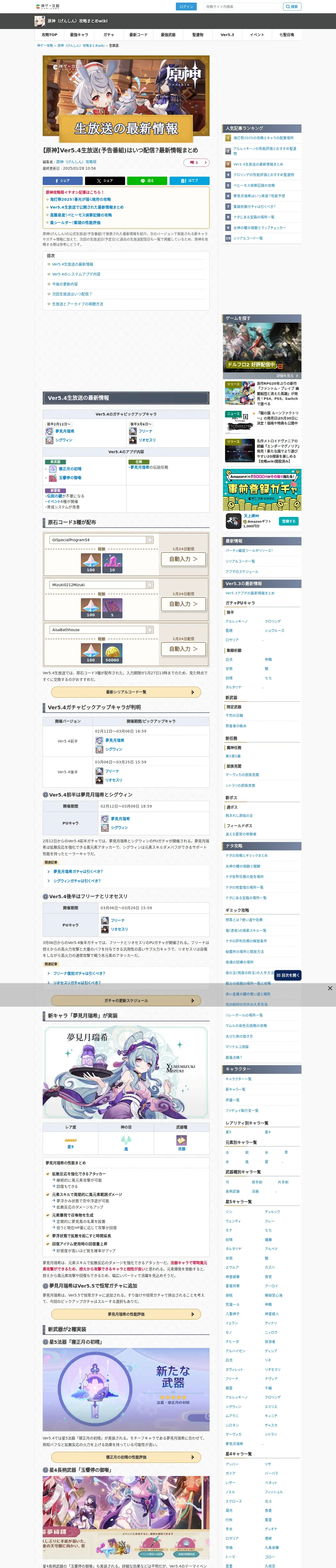Image resolution: width=336 pixels, height=1568 pixels.
Task: Open the 最強武器 menu tab
Action: [x=168, y=35]
